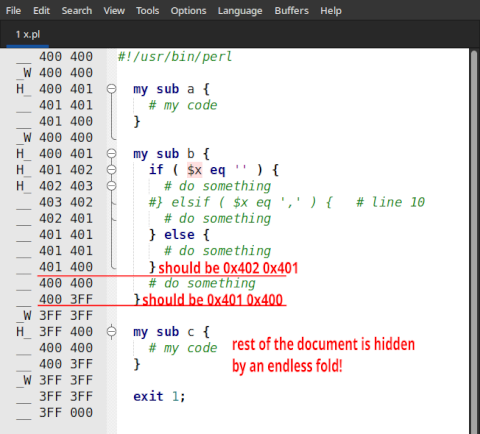Screen dimensions: 480x434
Task: Click the '} else {' line
Action: pos(179,235)
